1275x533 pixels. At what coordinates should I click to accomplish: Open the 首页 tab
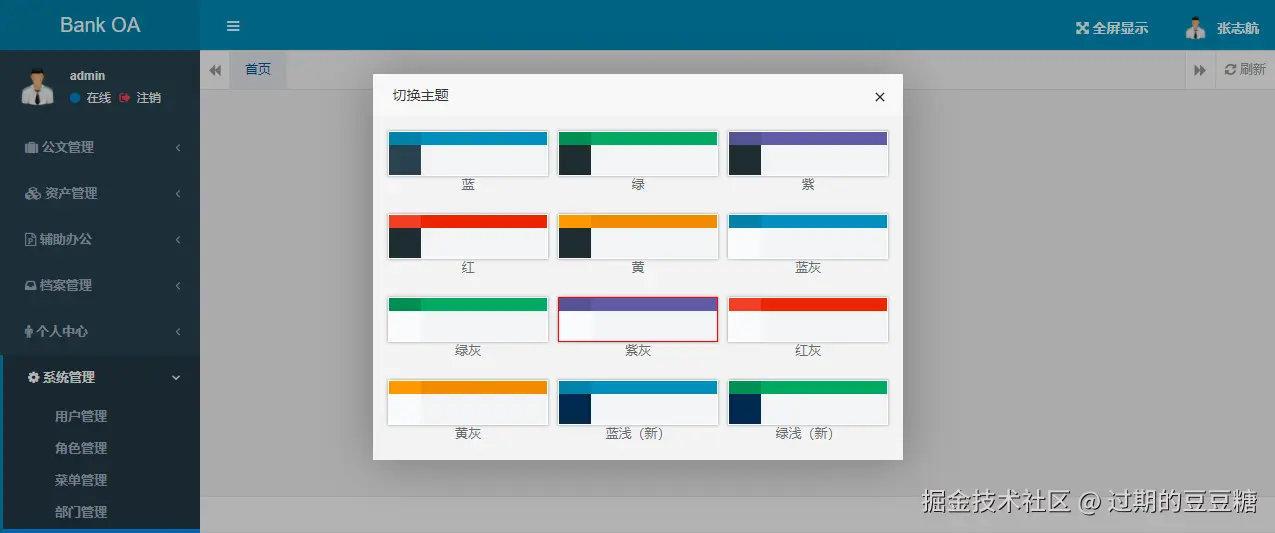[258, 70]
